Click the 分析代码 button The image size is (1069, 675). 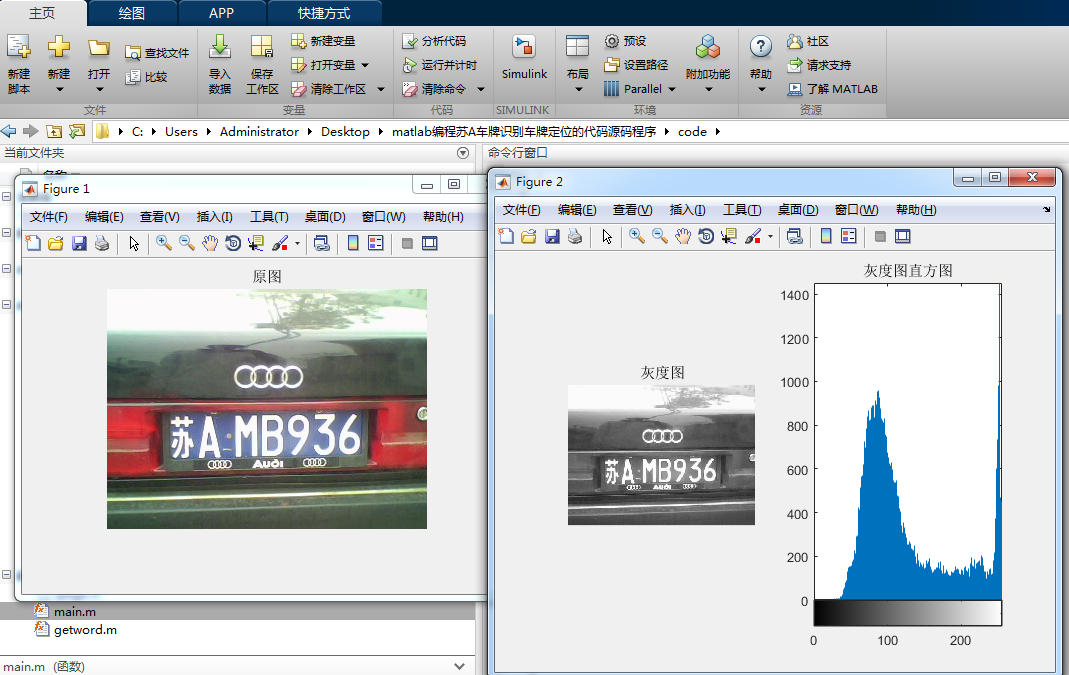pyautogui.click(x=434, y=41)
